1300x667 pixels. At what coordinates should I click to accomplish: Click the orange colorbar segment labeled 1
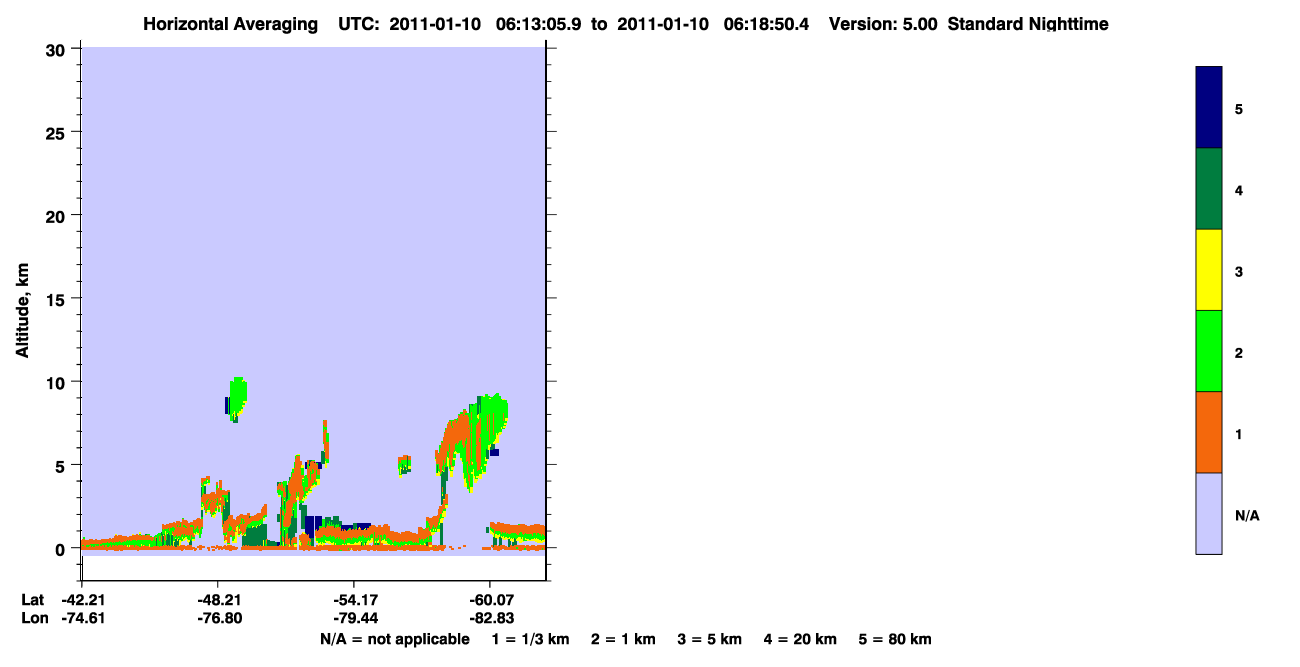pyautogui.click(x=1209, y=432)
